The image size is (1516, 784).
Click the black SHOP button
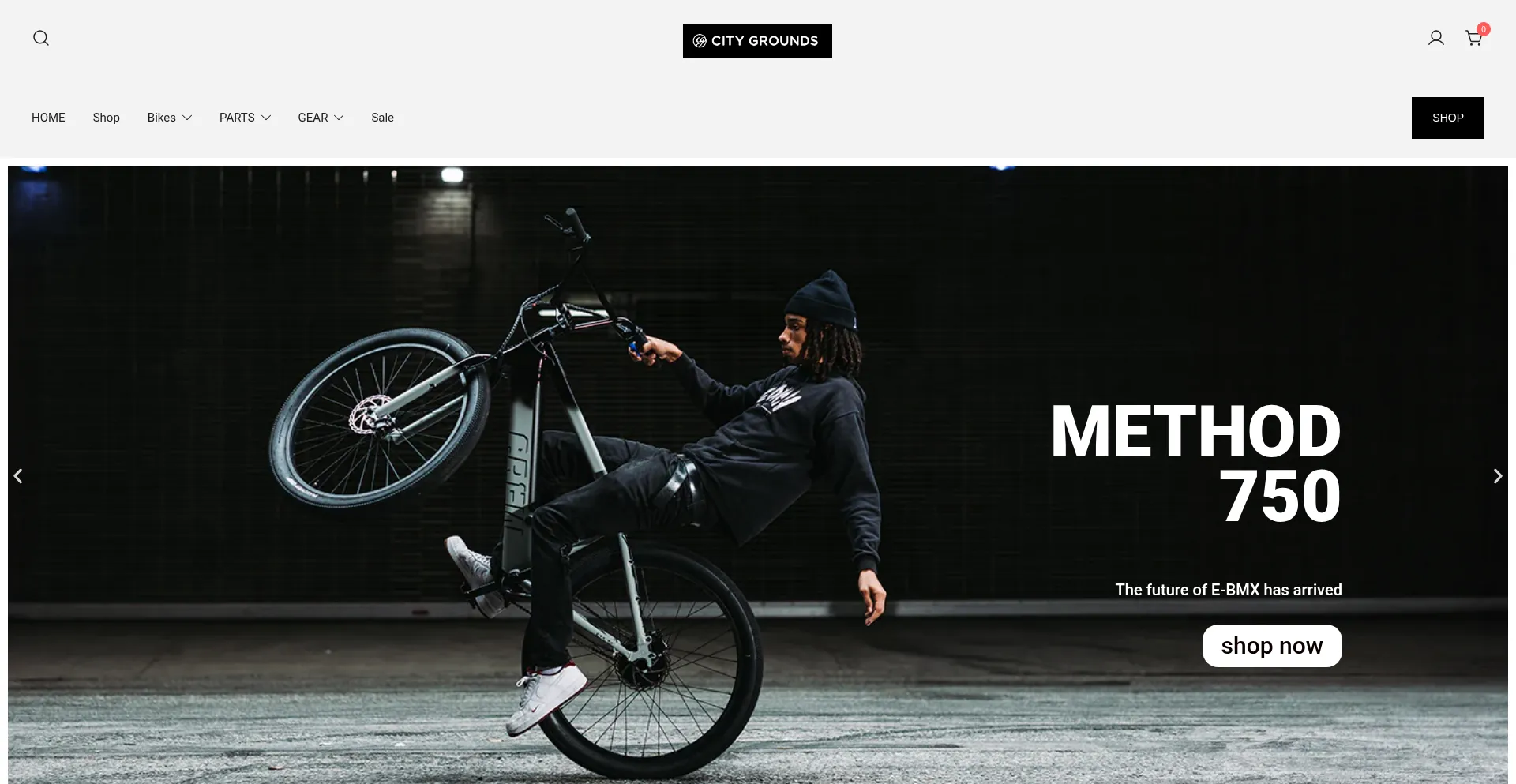coord(1447,118)
